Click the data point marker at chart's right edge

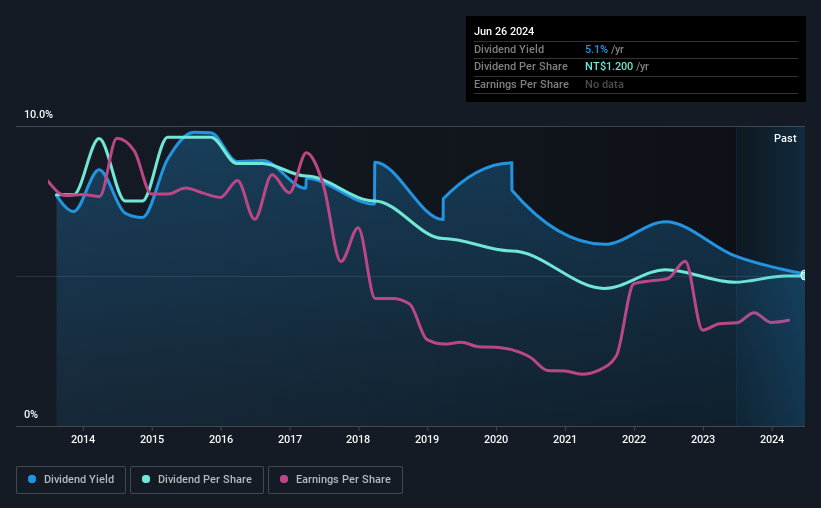click(x=803, y=275)
